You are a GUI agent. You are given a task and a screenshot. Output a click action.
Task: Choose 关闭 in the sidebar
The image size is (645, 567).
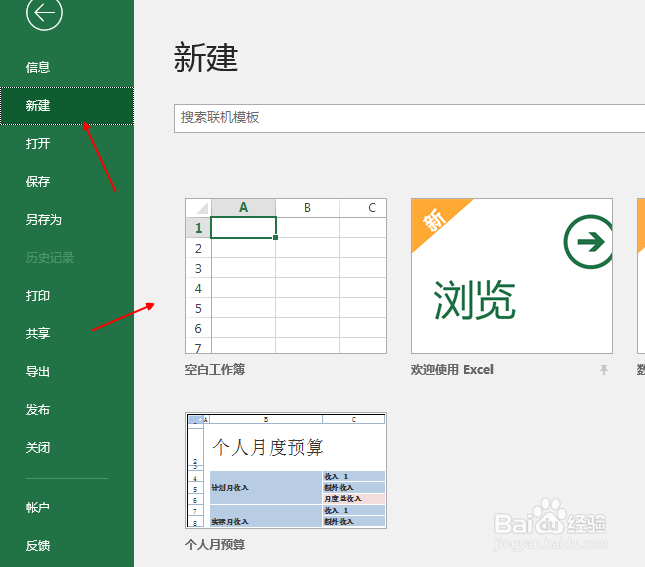pyautogui.click(x=38, y=447)
